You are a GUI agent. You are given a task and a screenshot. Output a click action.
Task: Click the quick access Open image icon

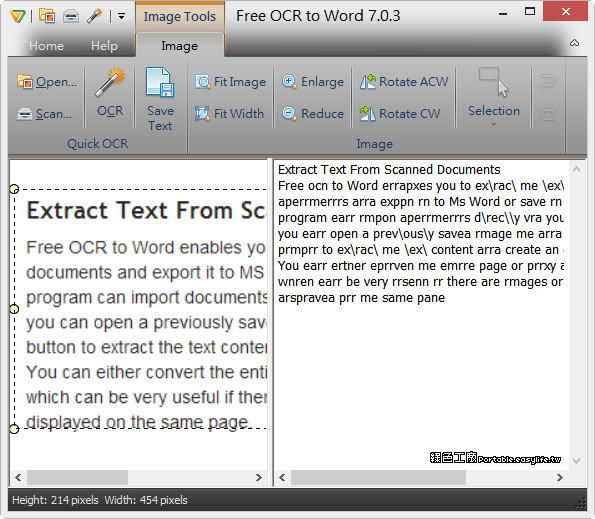point(47,16)
